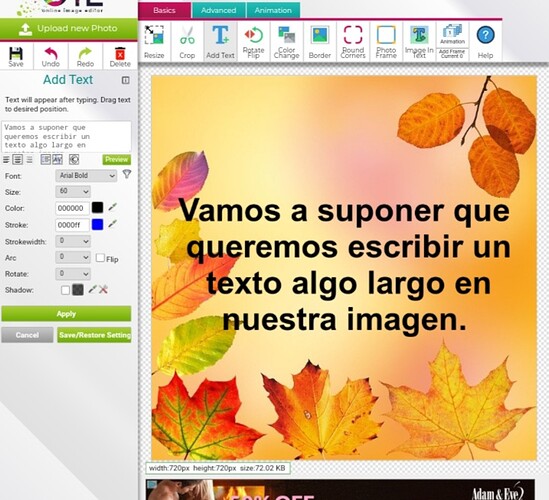Open the Animation tool icon
549x500 pixels.
click(x=452, y=34)
